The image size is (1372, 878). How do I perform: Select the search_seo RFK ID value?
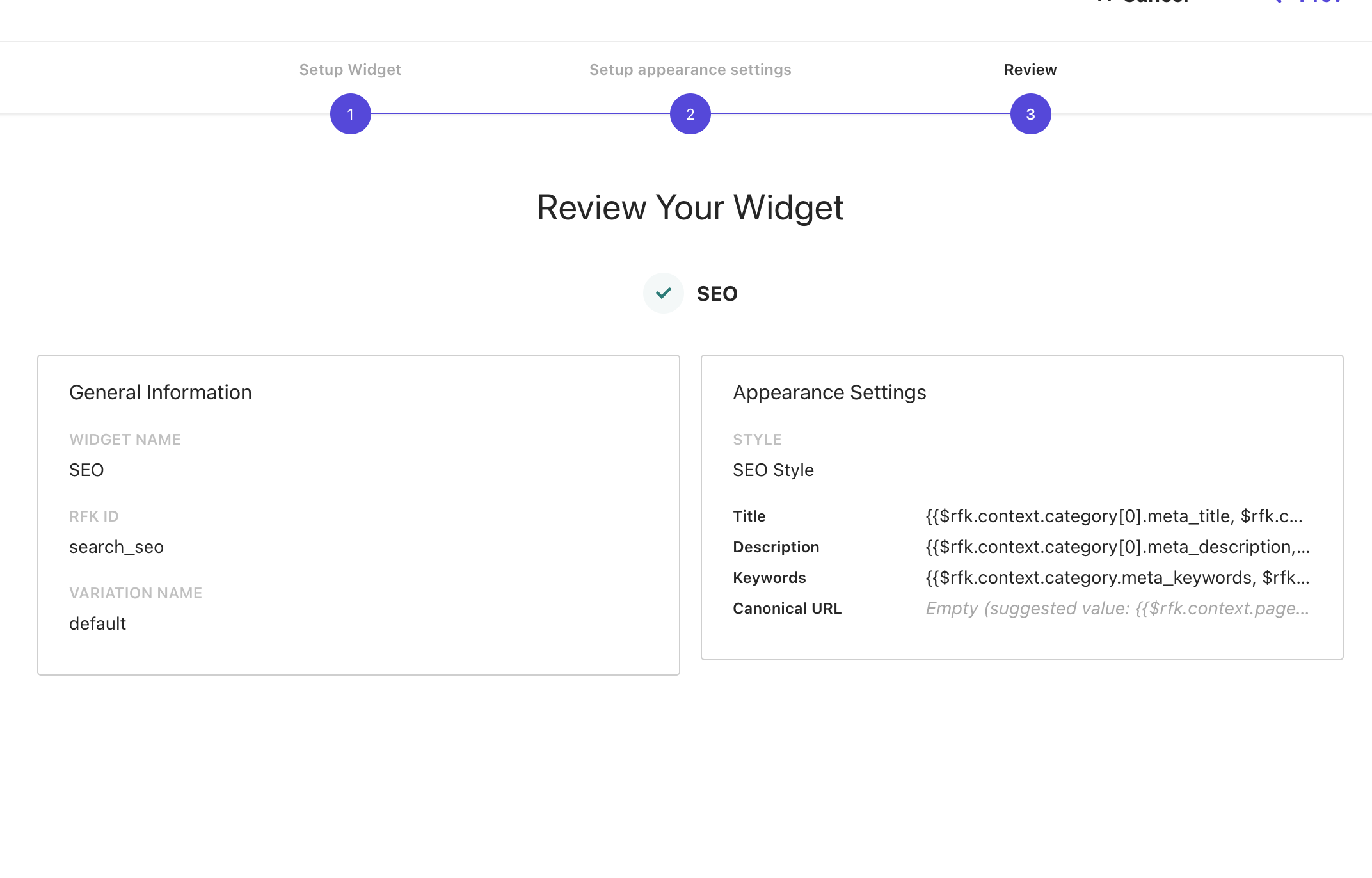click(x=116, y=547)
